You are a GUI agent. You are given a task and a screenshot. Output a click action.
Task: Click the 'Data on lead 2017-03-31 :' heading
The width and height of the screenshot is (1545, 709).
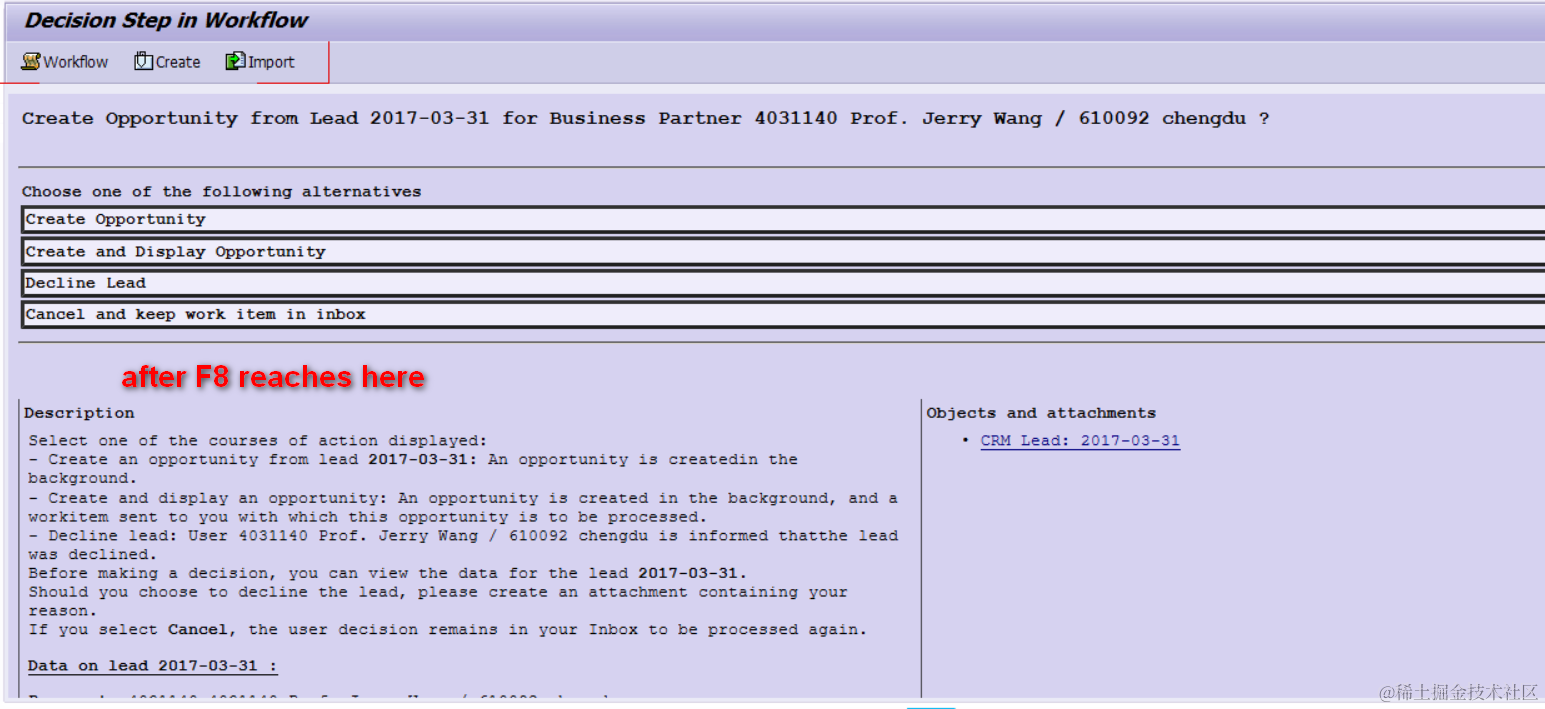[x=153, y=666]
